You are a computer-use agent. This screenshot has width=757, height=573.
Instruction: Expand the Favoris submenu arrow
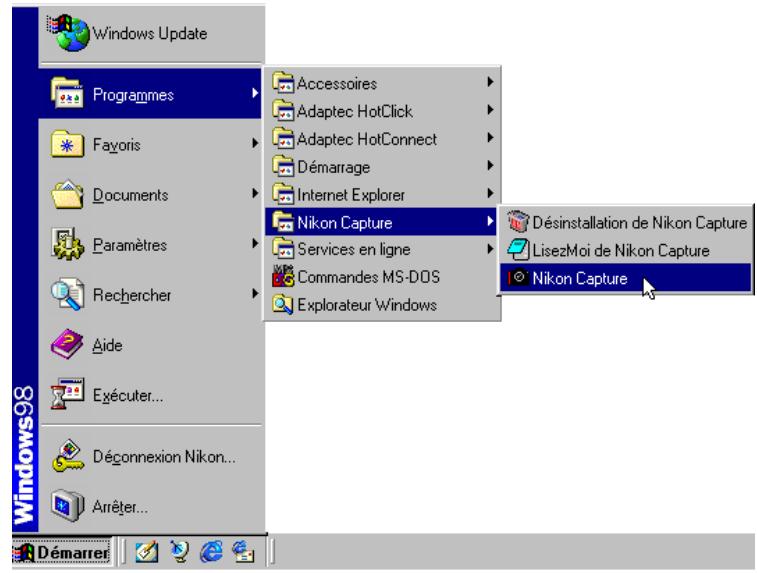(255, 143)
